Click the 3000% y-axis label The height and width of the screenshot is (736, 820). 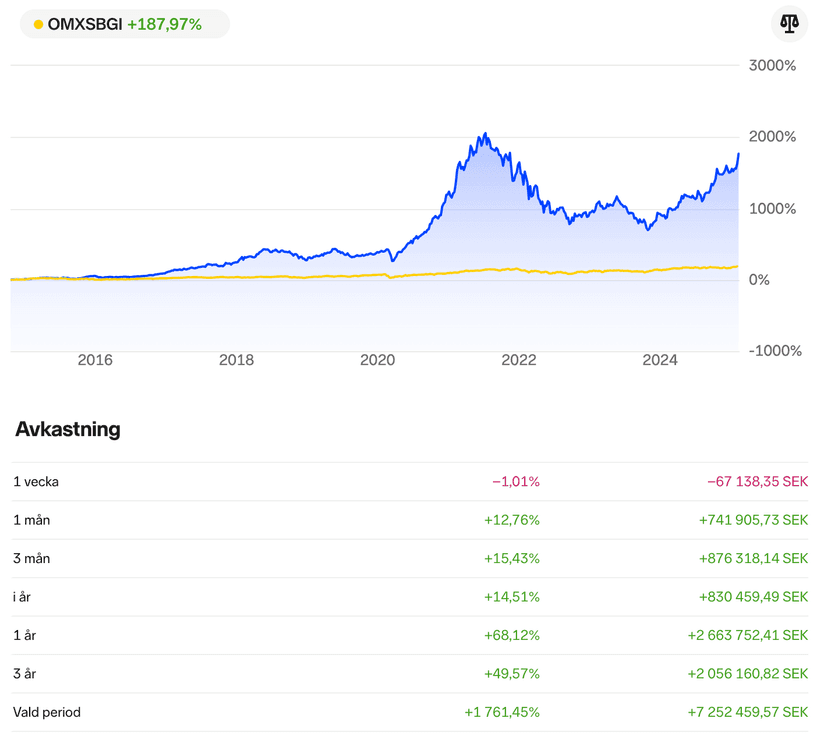(773, 66)
